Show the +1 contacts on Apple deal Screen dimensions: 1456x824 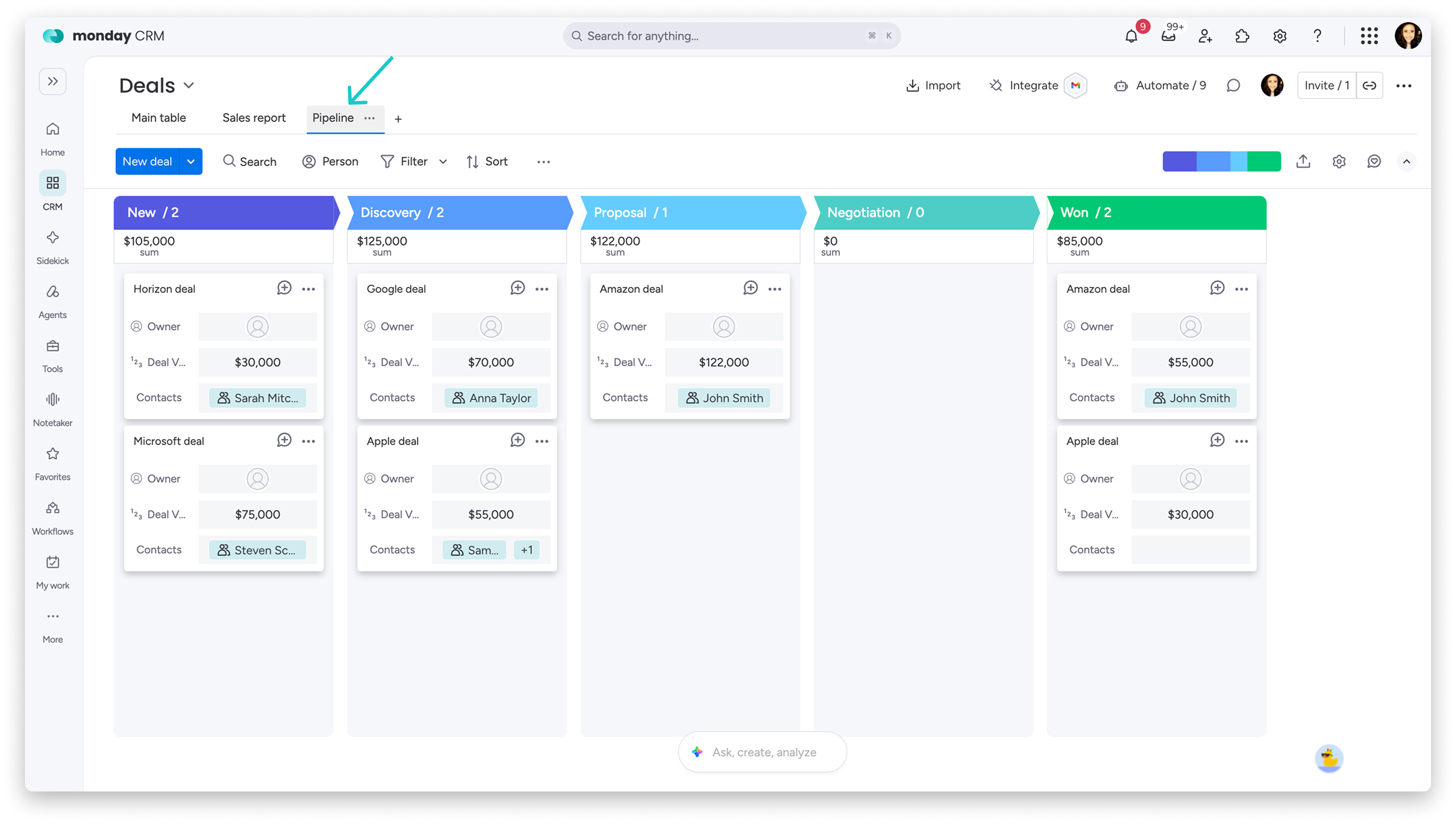527,549
